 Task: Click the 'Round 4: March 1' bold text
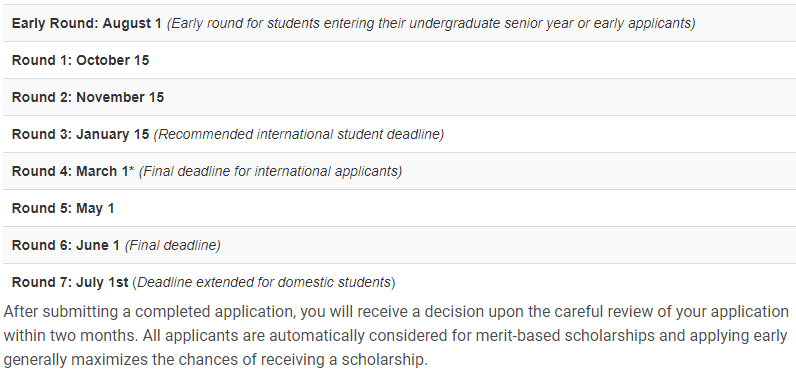(70, 172)
